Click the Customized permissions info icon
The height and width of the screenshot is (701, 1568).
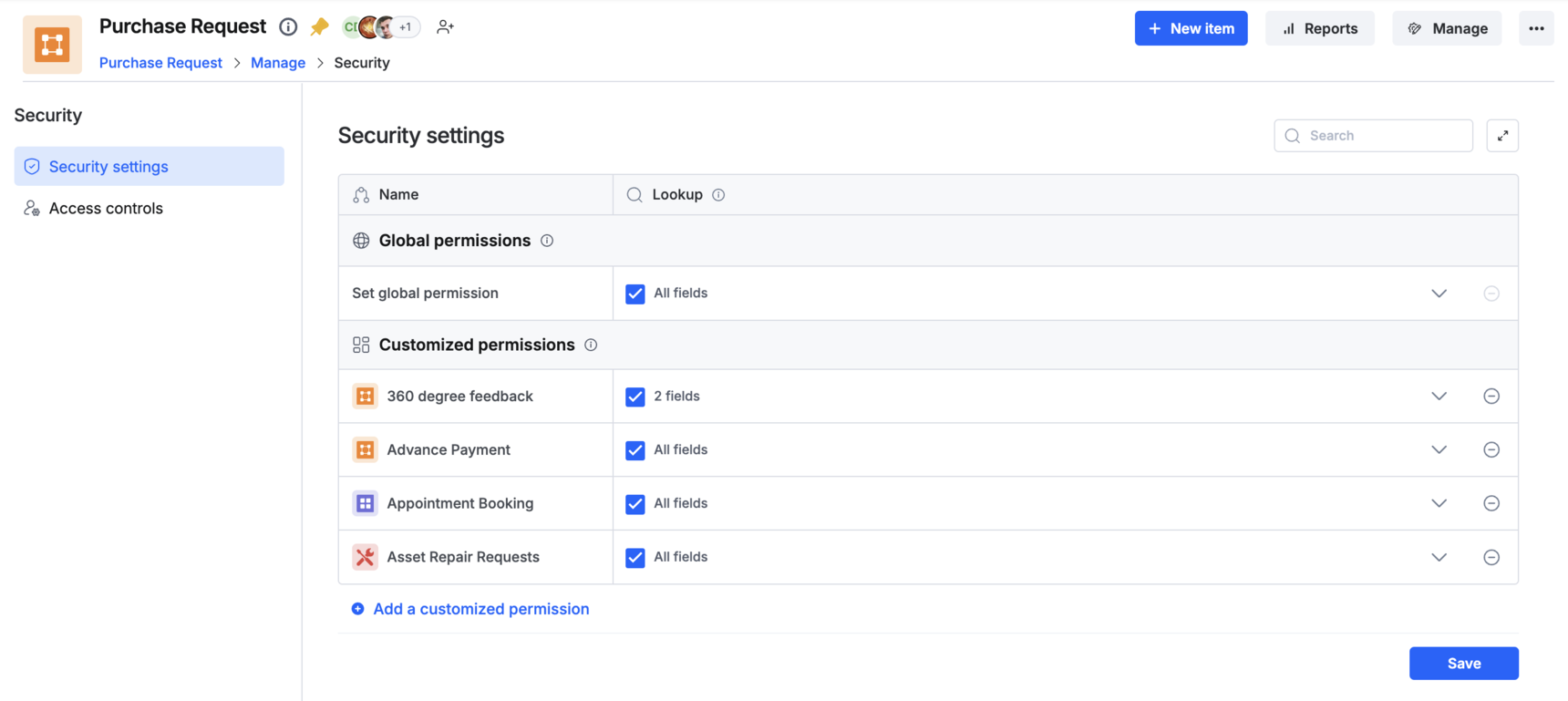591,345
